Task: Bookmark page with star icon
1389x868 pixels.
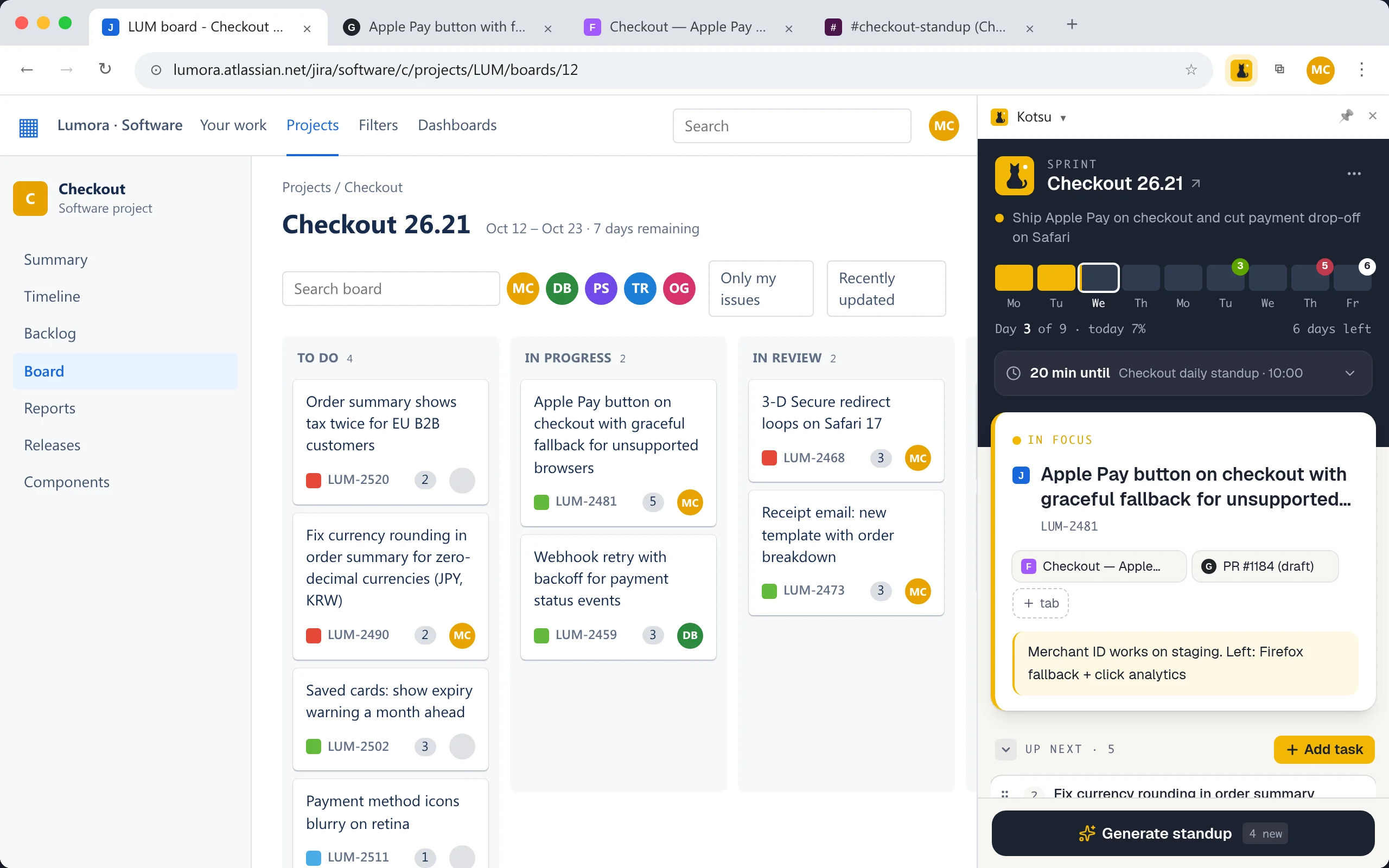Action: (1191, 70)
